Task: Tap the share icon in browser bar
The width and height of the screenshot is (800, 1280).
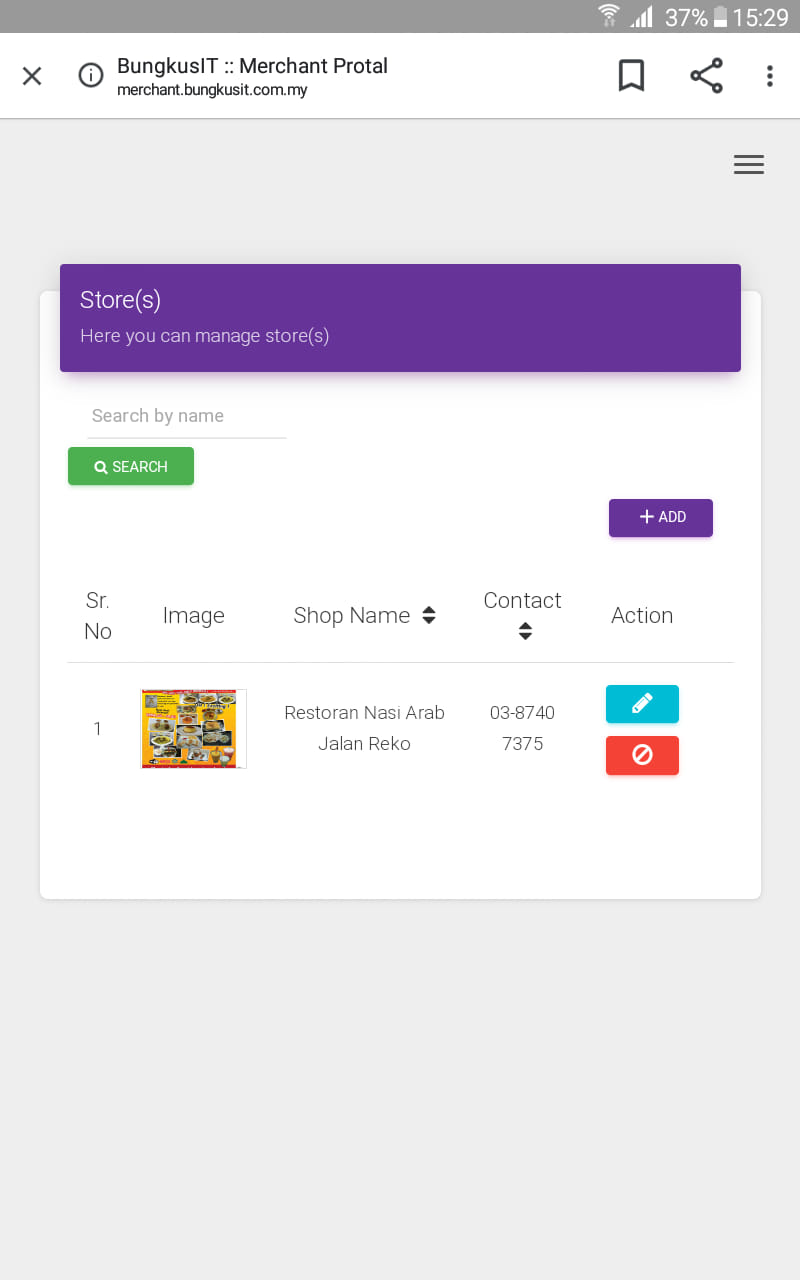Action: (706, 76)
